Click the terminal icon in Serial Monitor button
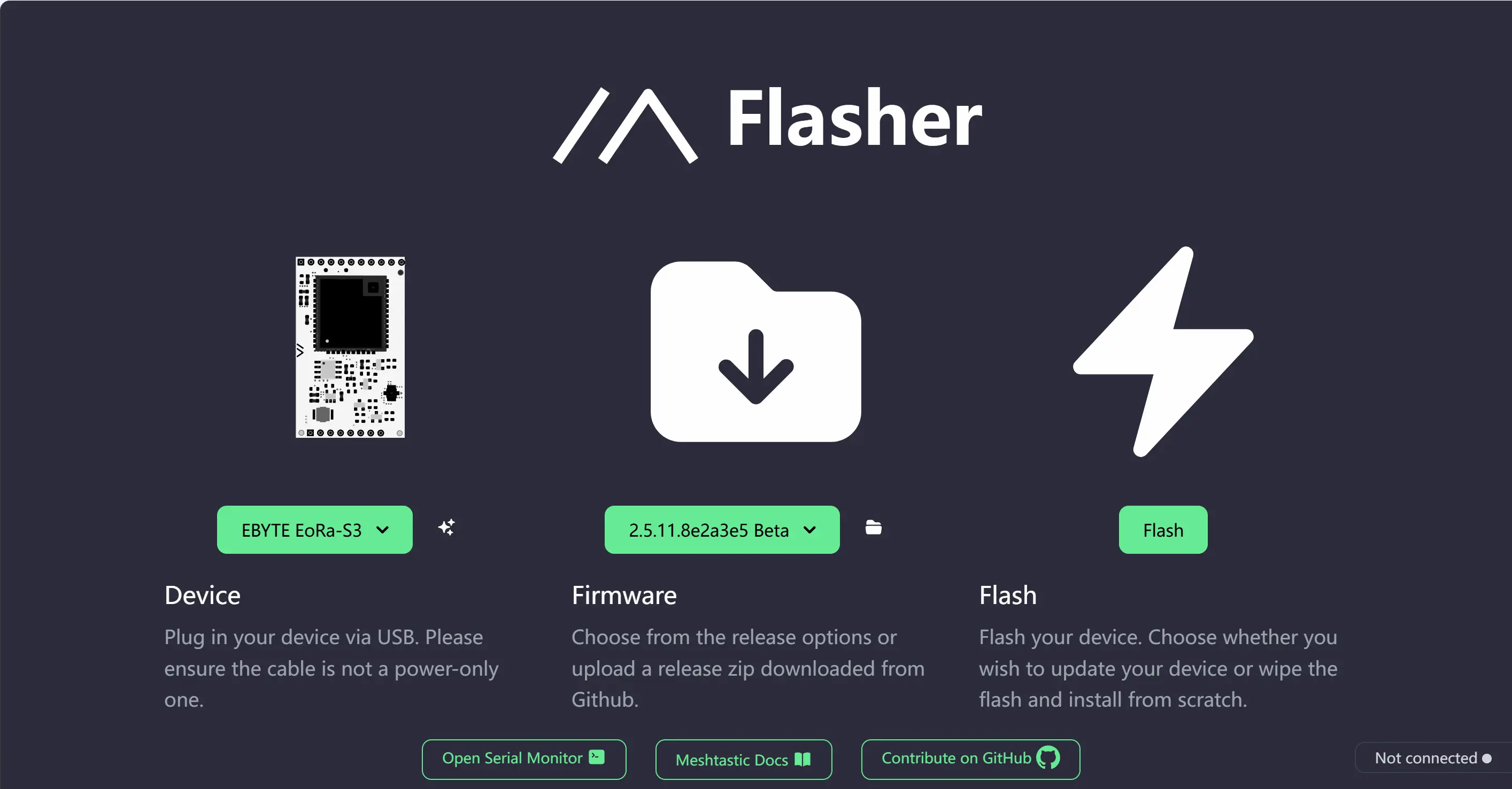This screenshot has width=1512, height=789. [x=597, y=757]
